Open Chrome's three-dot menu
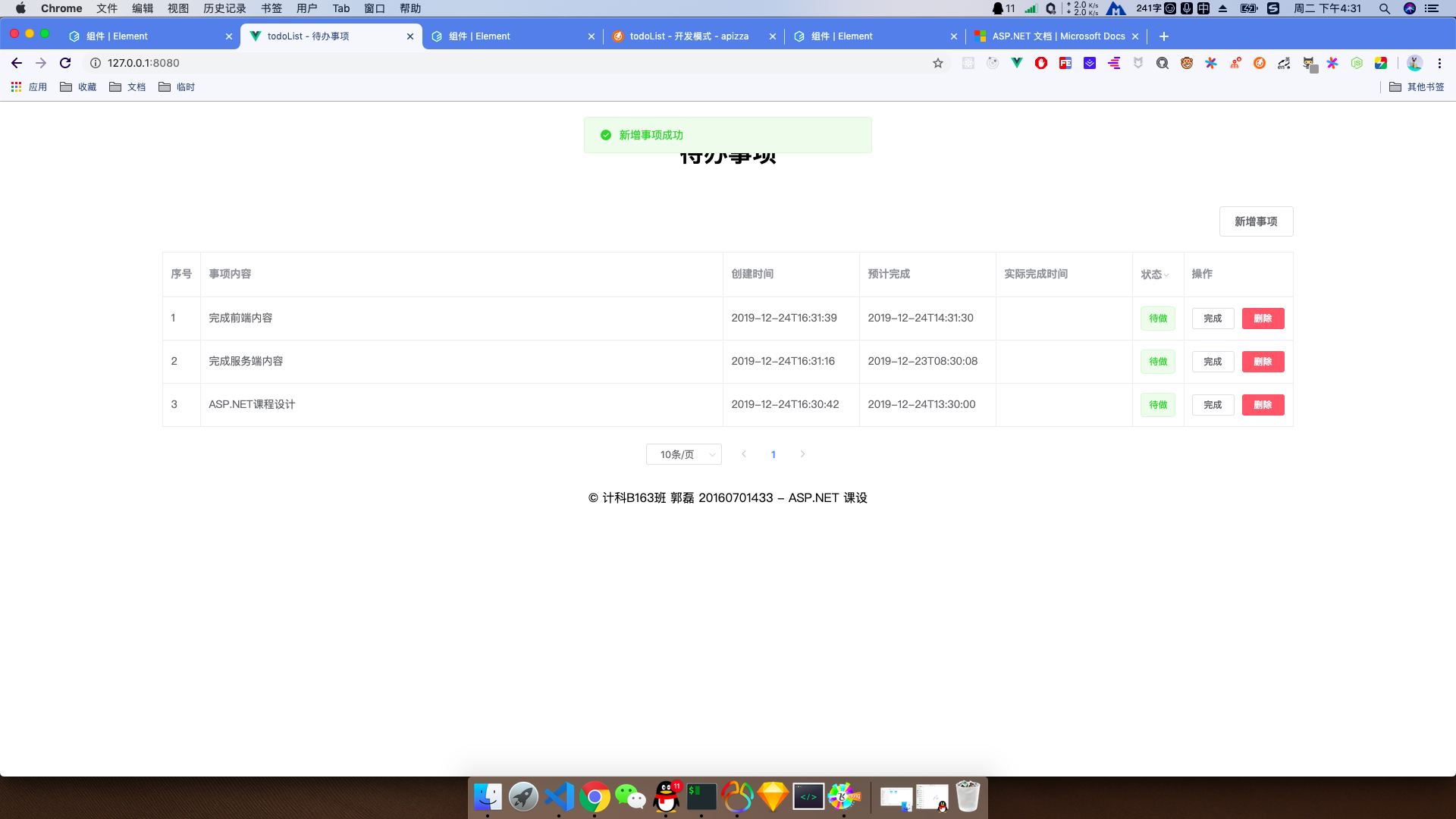 pos(1440,63)
